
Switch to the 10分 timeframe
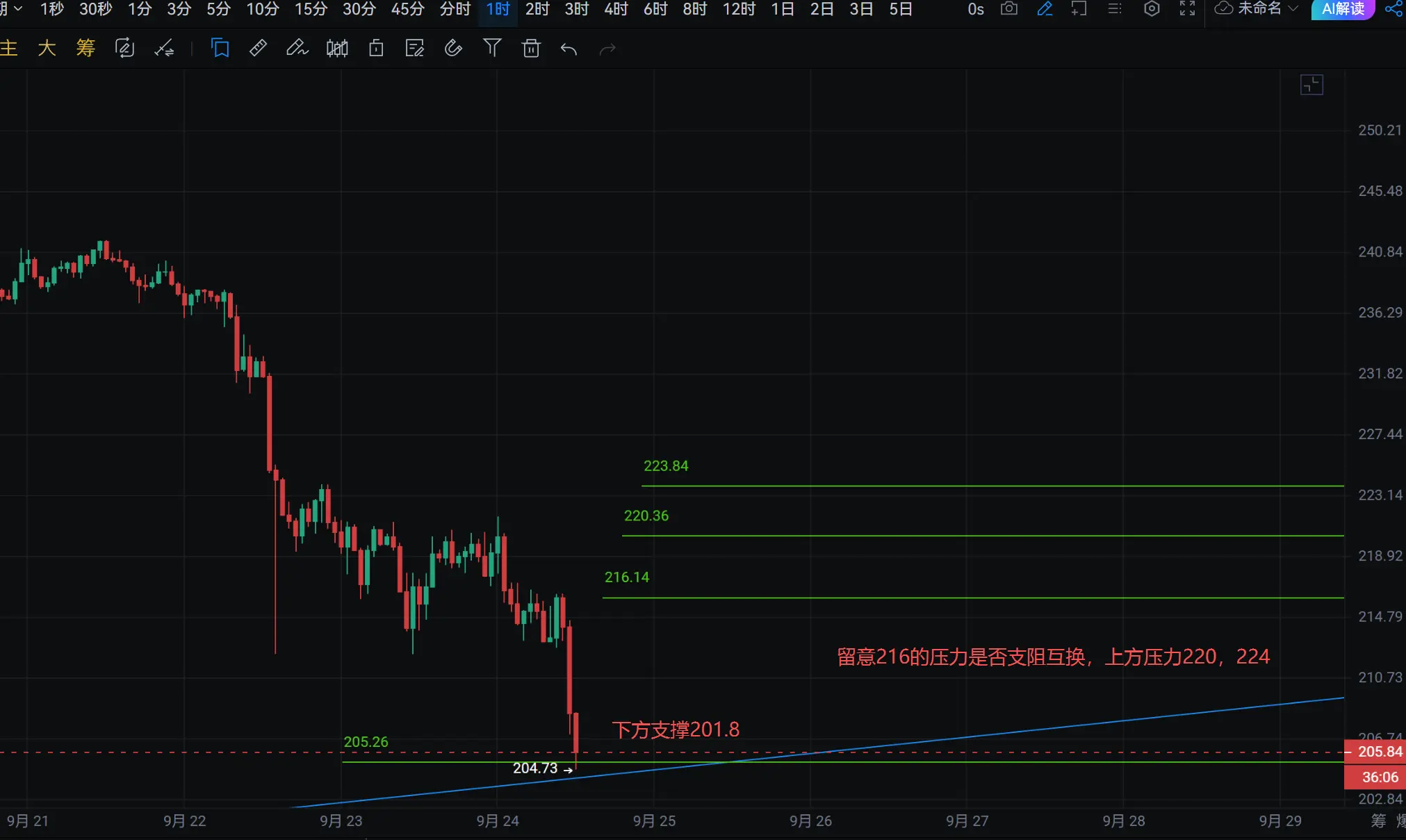click(263, 9)
